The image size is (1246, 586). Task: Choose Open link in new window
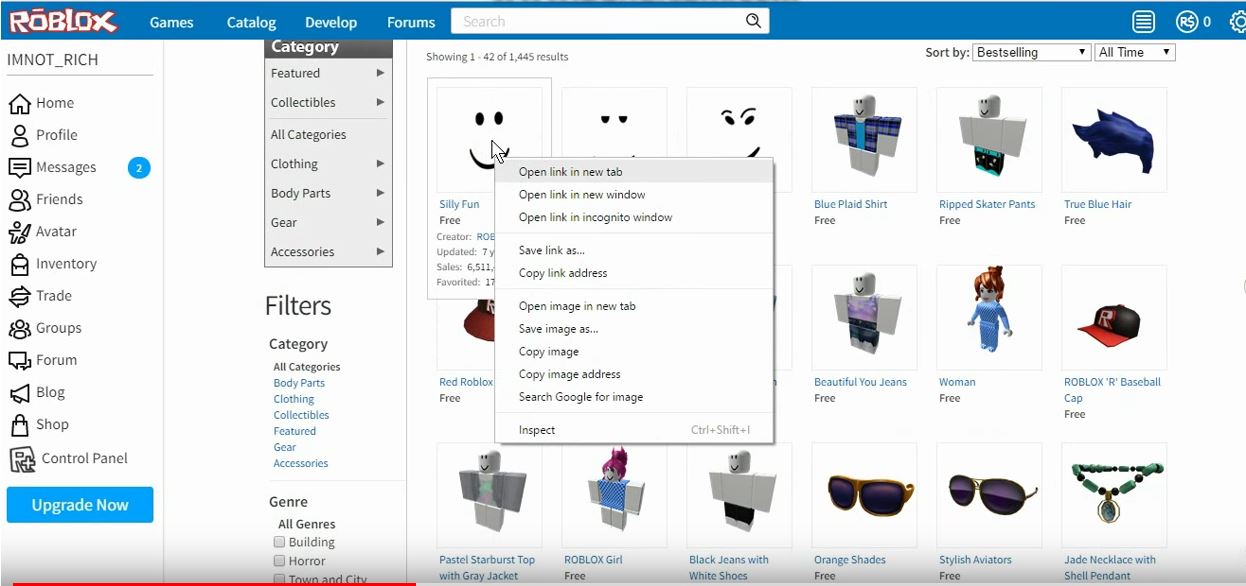(x=634, y=195)
